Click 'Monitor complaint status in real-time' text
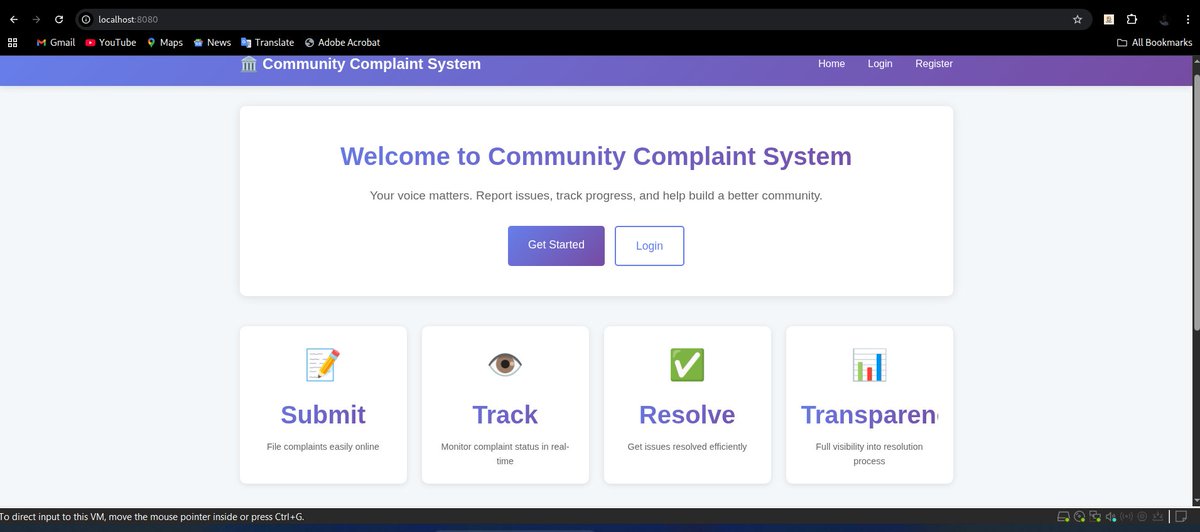 click(505, 454)
